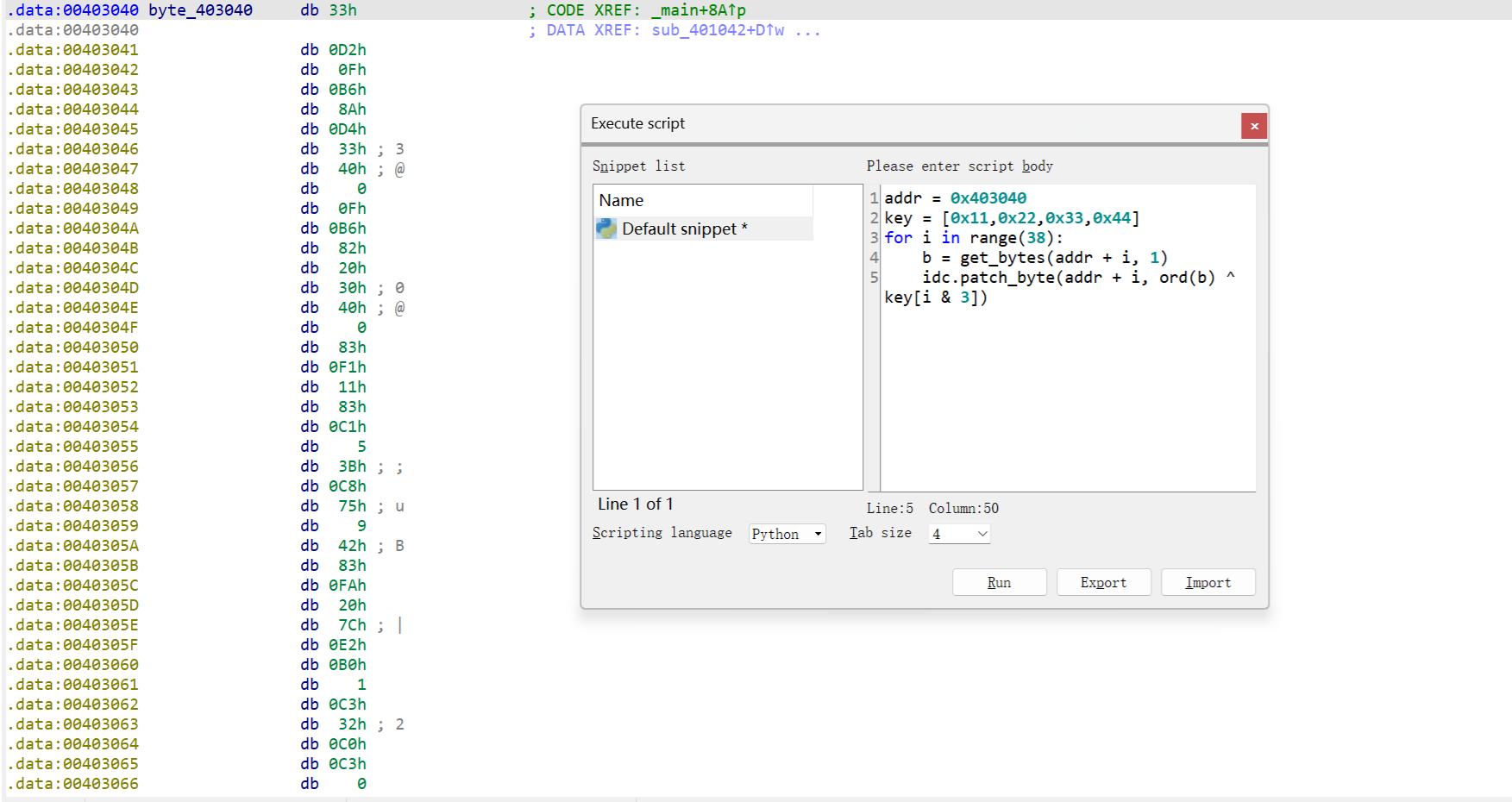Close the Execute script dialog
1512x802 pixels.
click(x=1253, y=126)
